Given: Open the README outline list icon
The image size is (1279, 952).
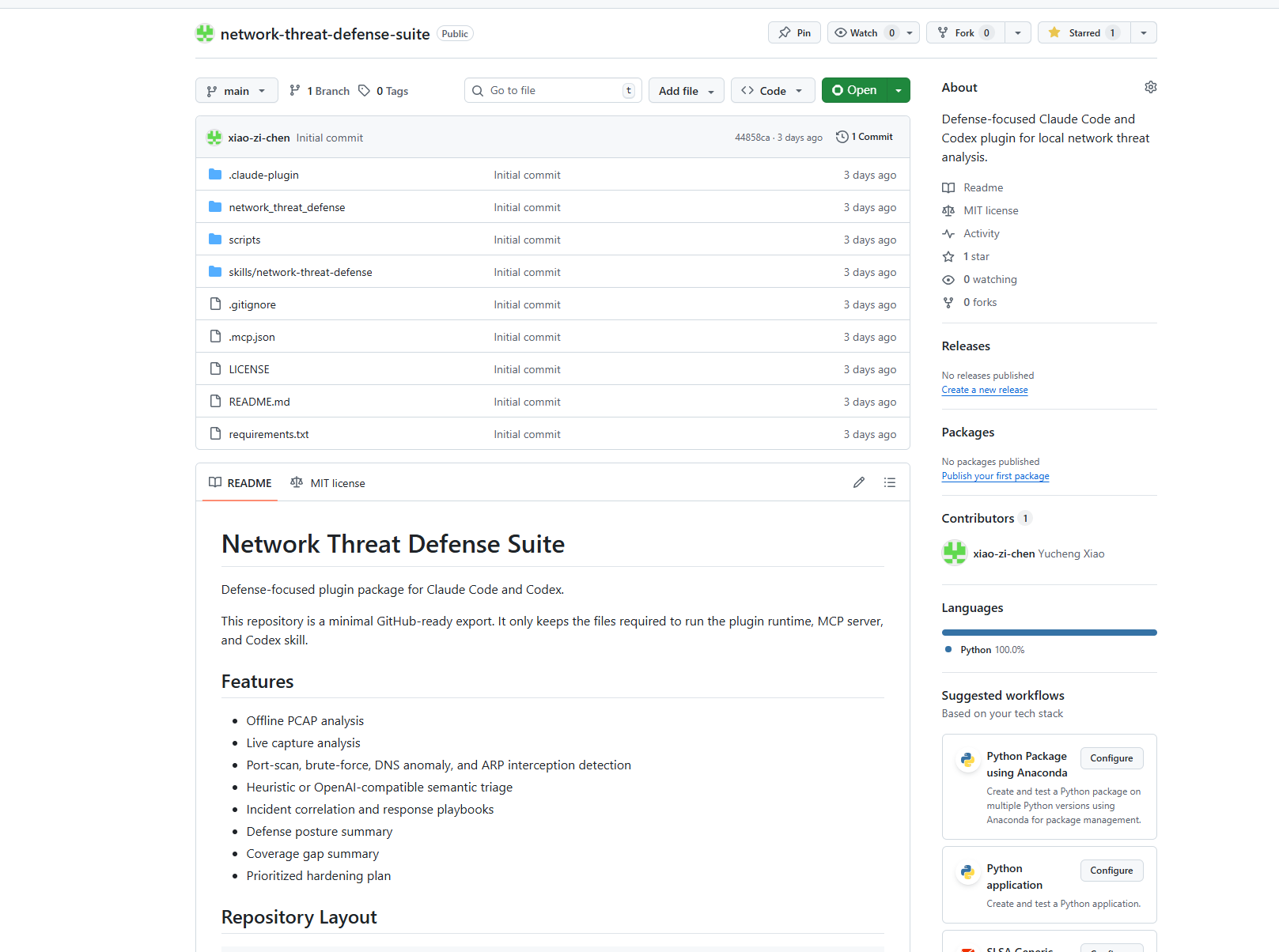Looking at the screenshot, I should (889, 482).
